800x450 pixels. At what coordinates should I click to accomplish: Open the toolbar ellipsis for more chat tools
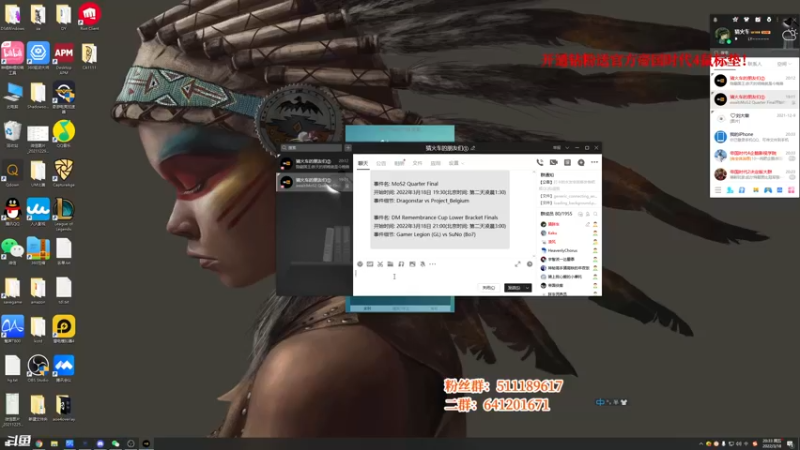tap(433, 264)
